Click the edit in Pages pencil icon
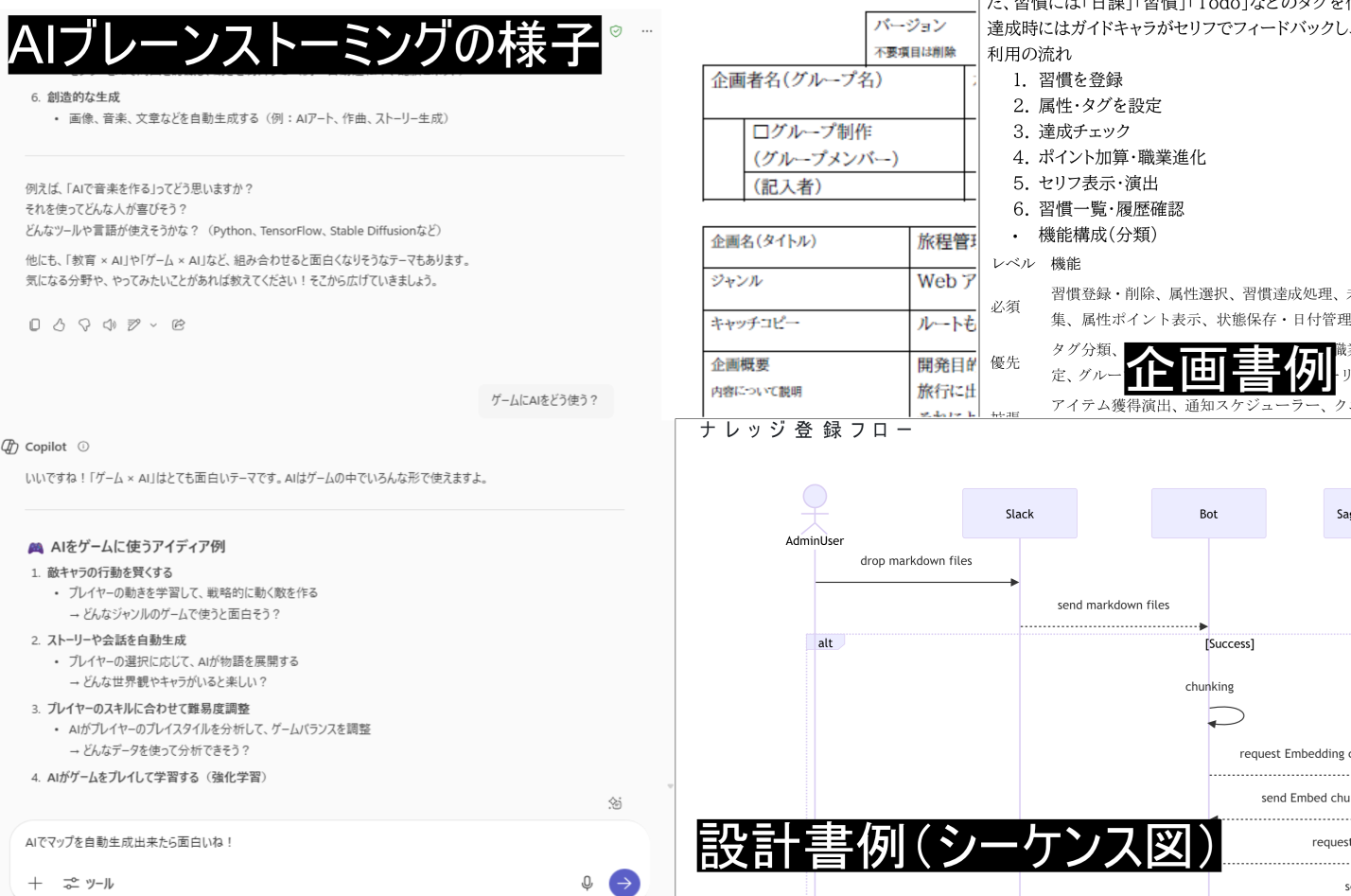This screenshot has width=1351, height=896. click(133, 325)
